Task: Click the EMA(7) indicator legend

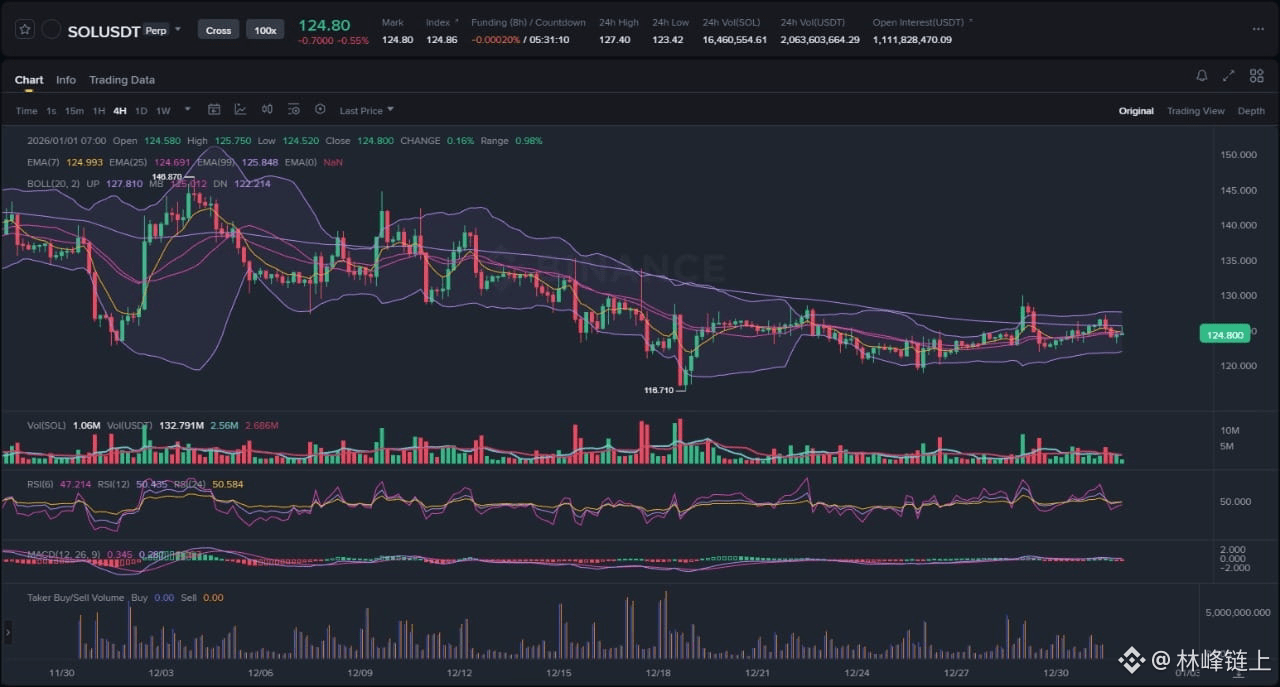Action: point(44,162)
